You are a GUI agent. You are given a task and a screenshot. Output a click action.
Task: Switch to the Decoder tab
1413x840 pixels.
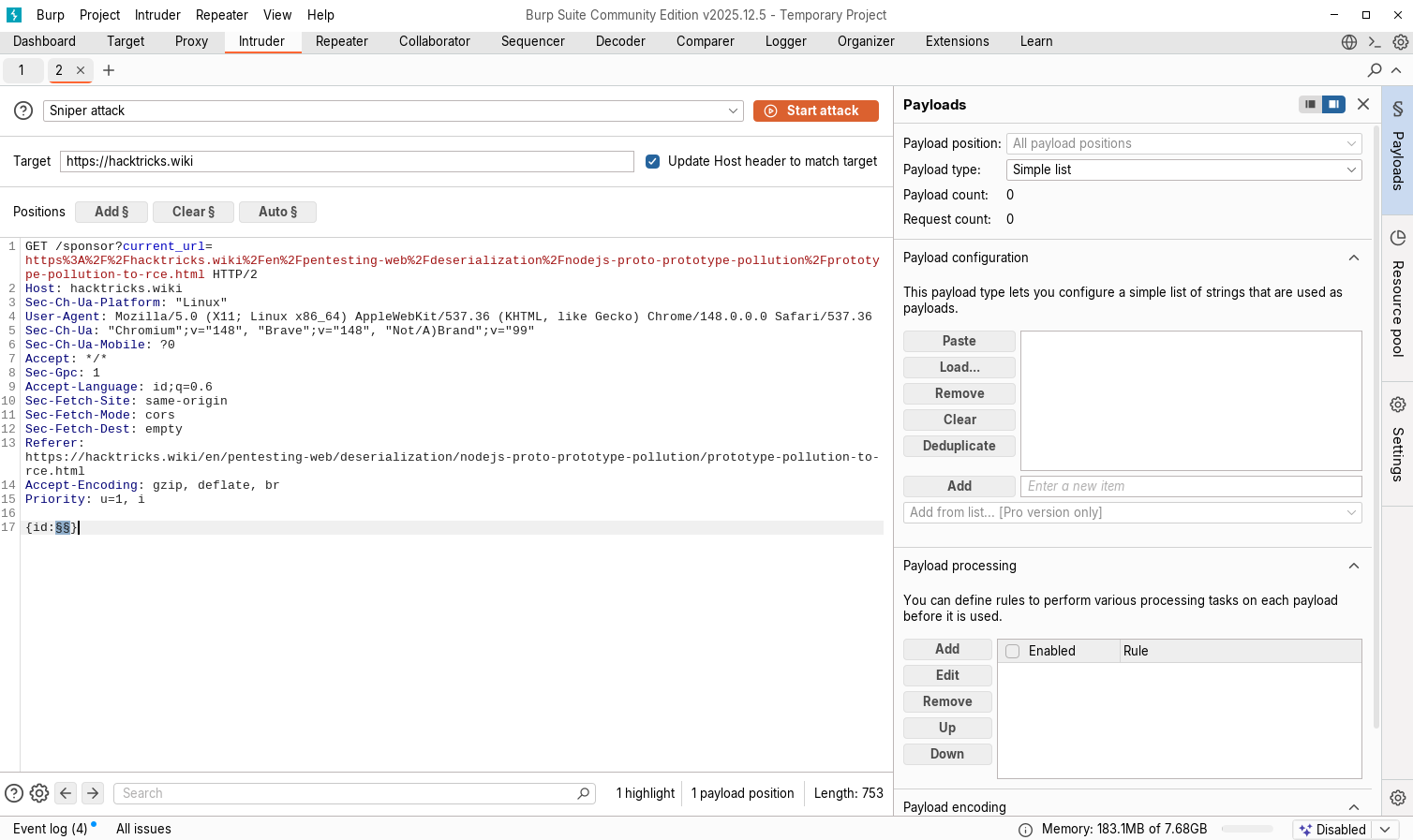pyautogui.click(x=620, y=41)
